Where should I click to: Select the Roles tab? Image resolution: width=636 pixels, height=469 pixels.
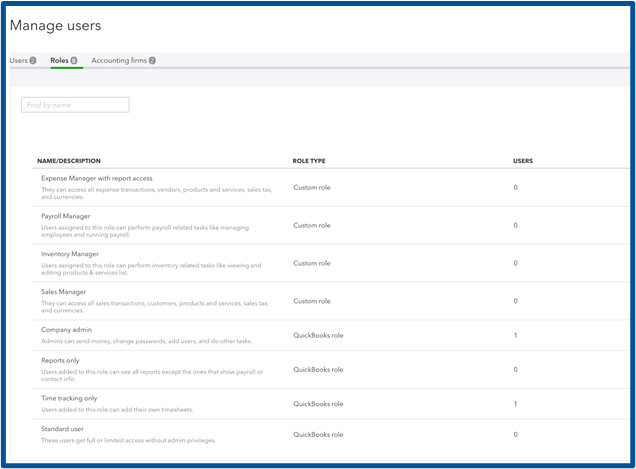60,61
